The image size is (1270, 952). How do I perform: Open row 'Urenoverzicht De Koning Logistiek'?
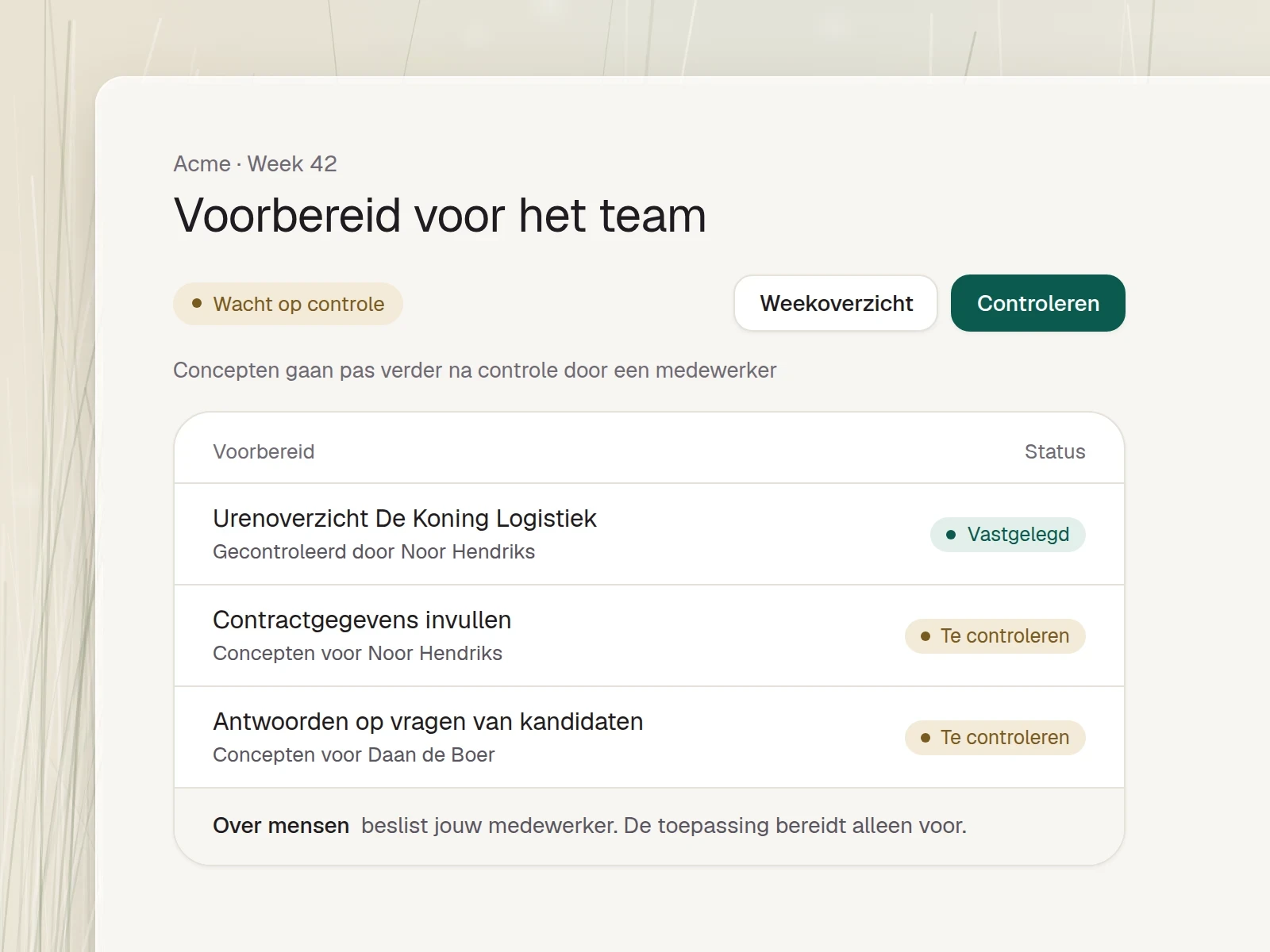point(649,534)
